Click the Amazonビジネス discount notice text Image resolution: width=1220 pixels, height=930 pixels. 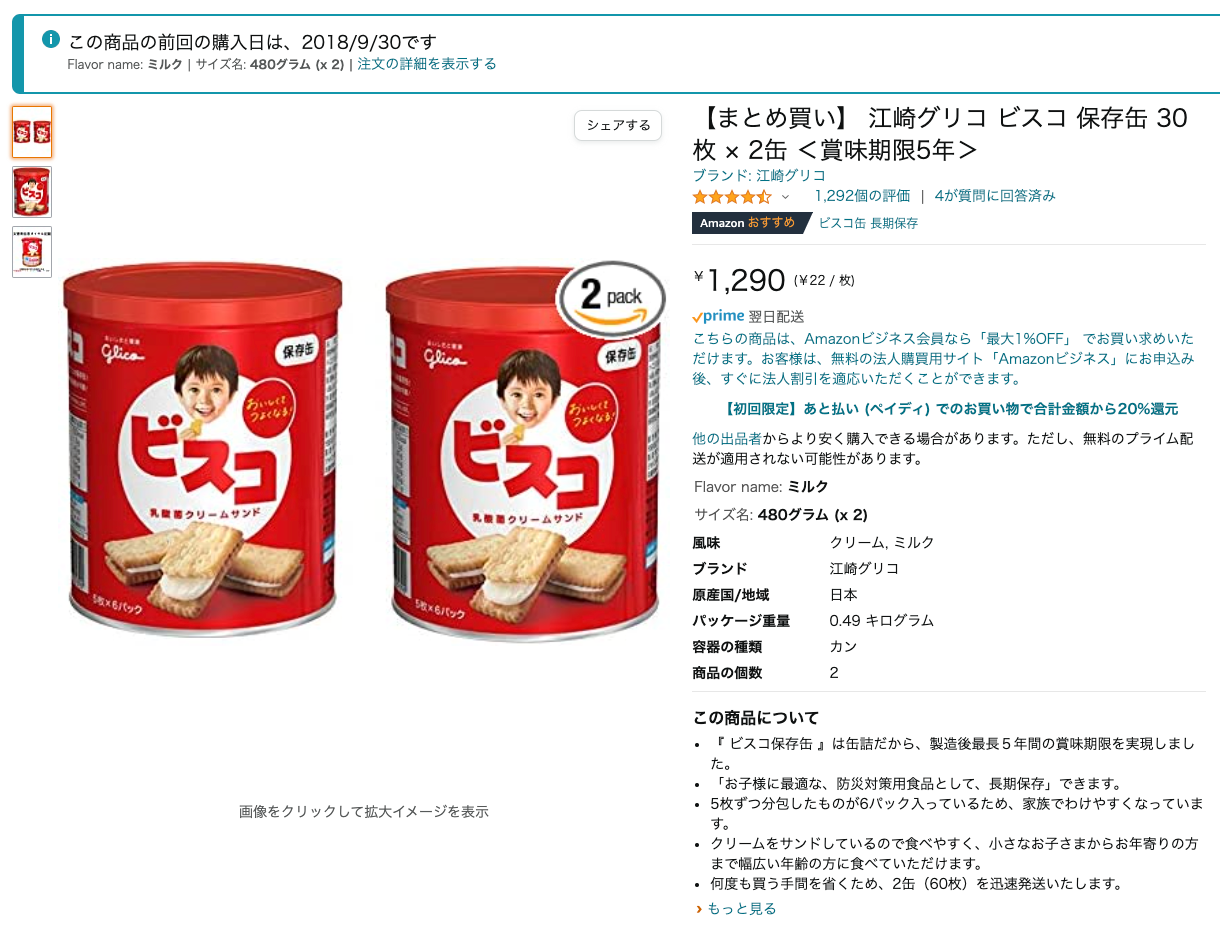coord(943,358)
